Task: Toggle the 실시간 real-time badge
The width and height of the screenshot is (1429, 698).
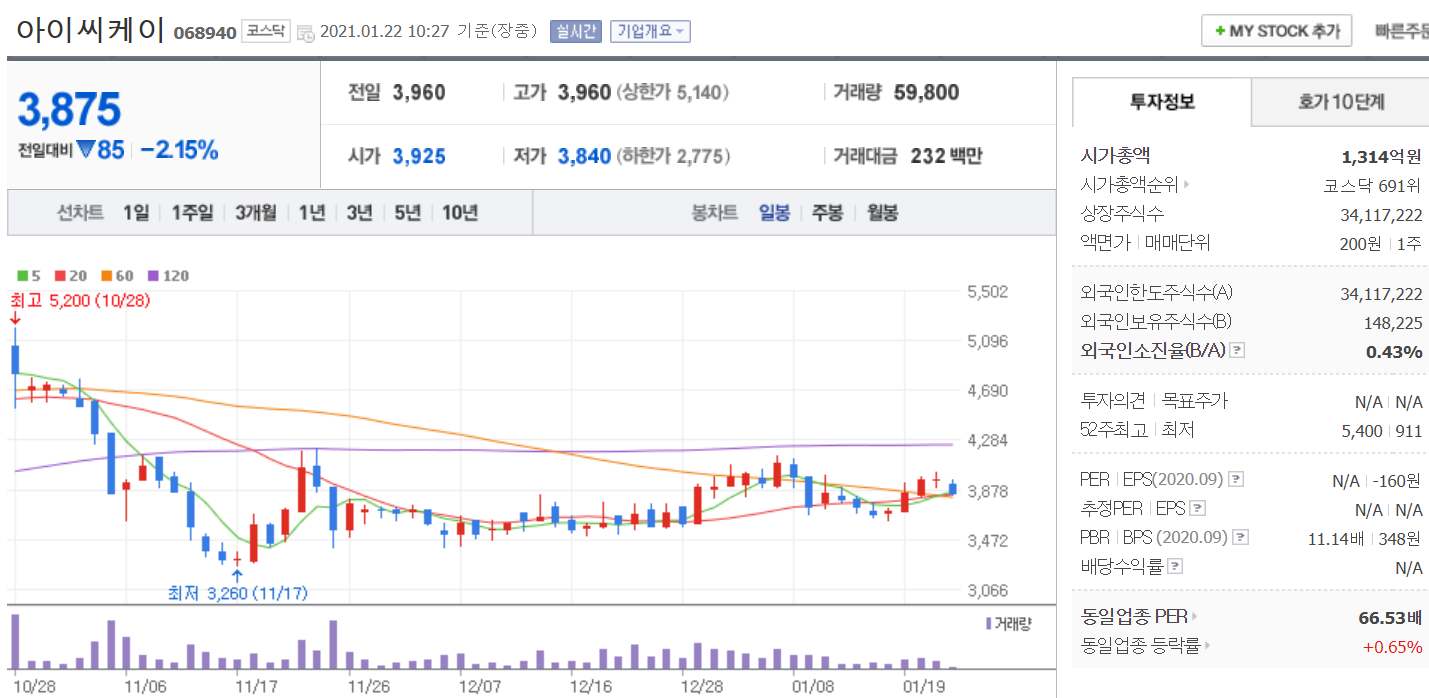Action: point(575,31)
